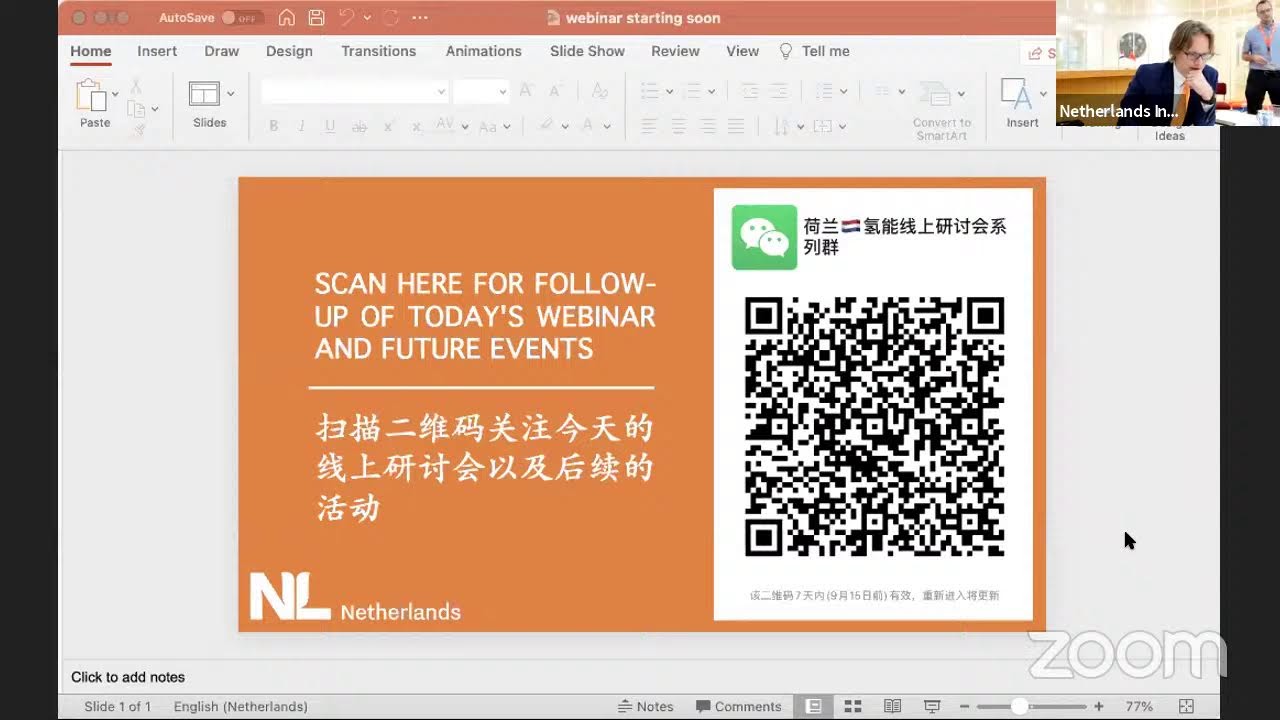
Task: Toggle Italic formatting
Action: point(301,126)
